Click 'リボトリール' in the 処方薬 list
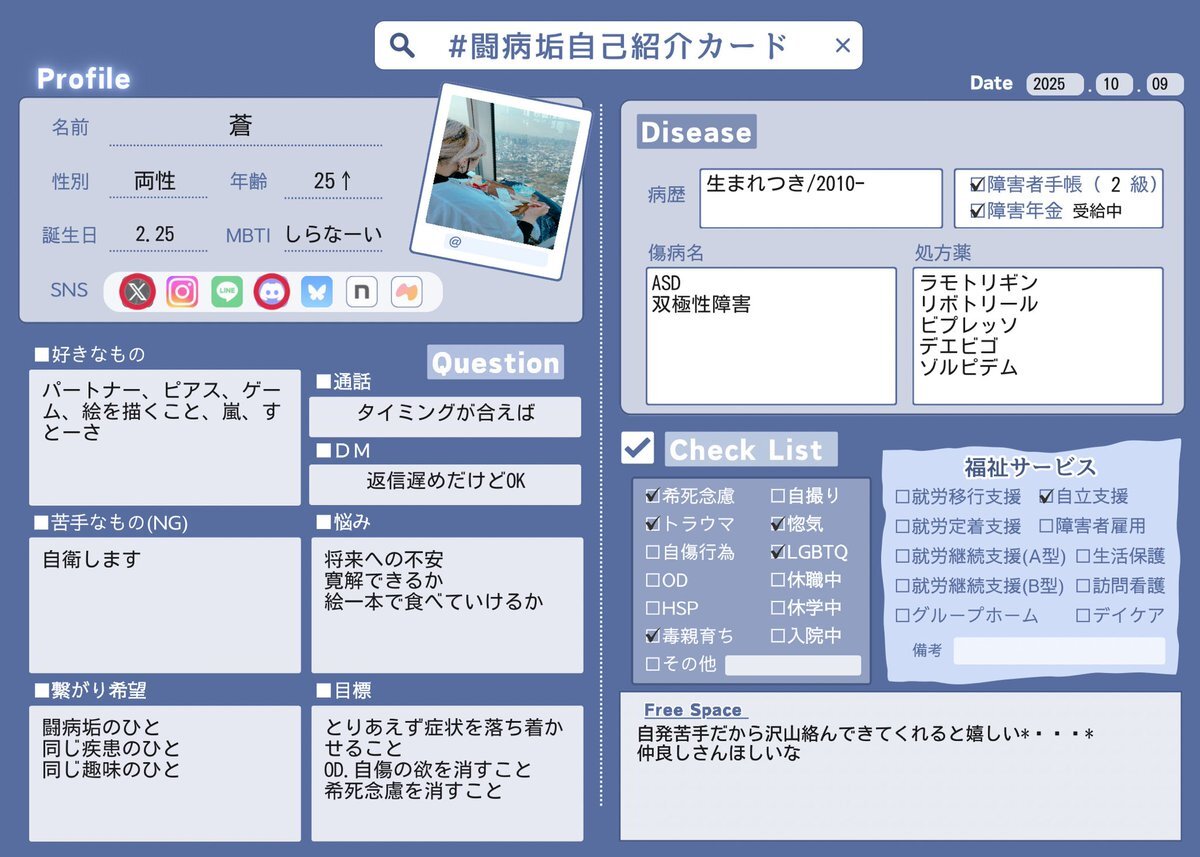This screenshot has width=1200, height=857. pos(979,304)
